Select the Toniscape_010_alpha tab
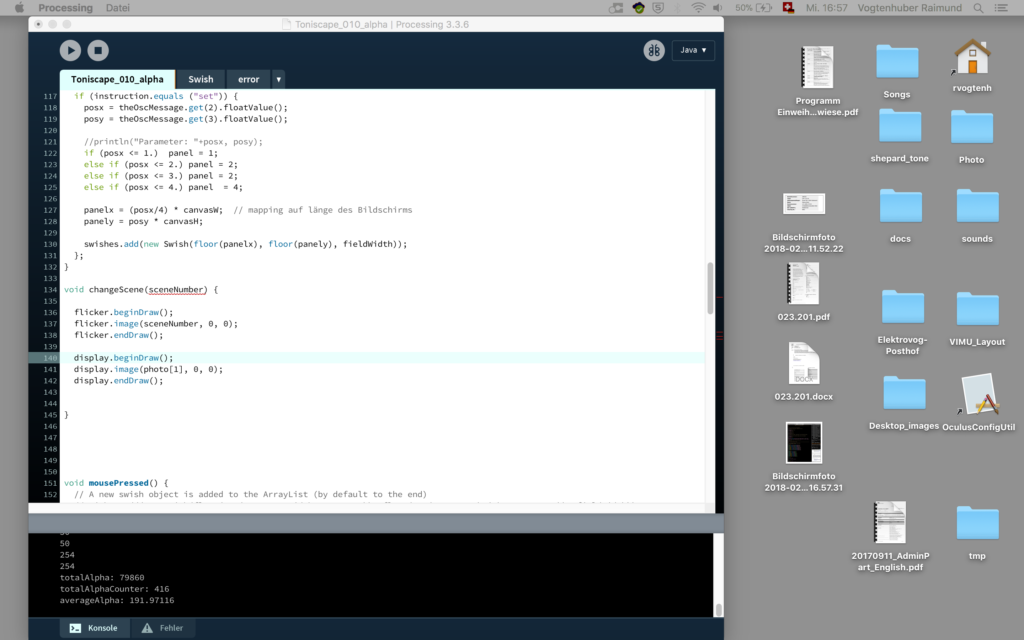This screenshot has height=640, width=1024. [117, 79]
